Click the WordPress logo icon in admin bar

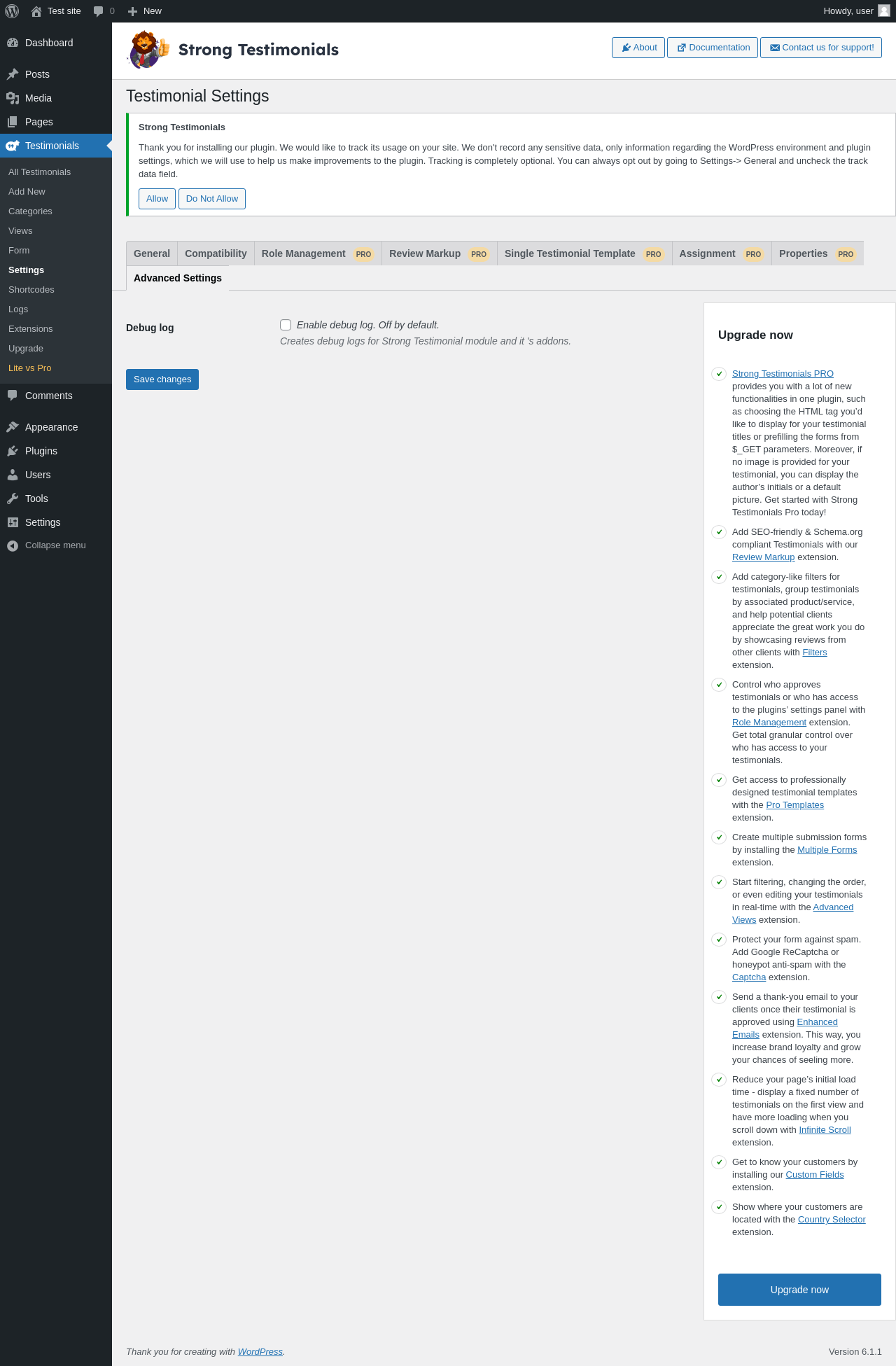coord(12,11)
